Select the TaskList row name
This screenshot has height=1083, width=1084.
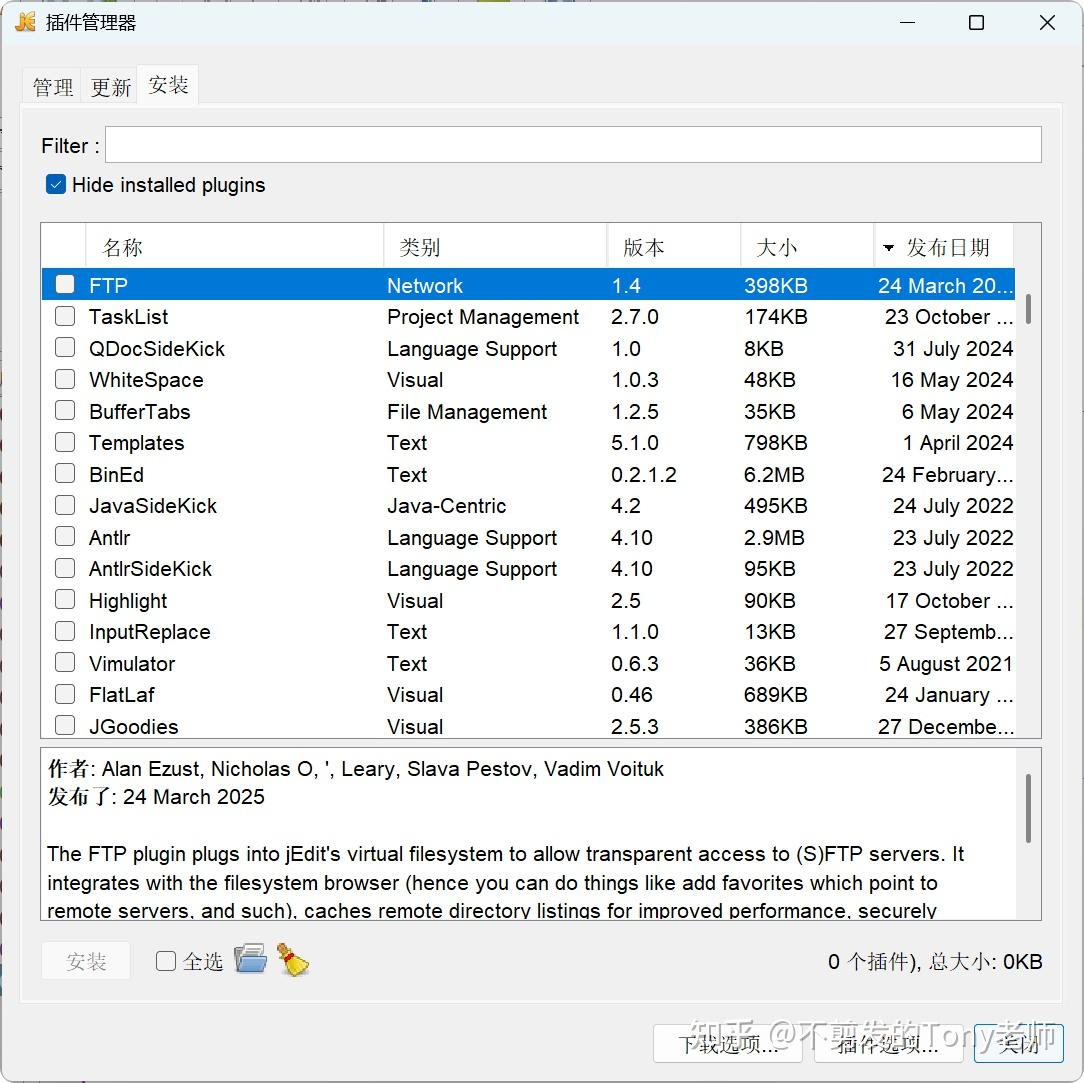pyautogui.click(x=129, y=317)
